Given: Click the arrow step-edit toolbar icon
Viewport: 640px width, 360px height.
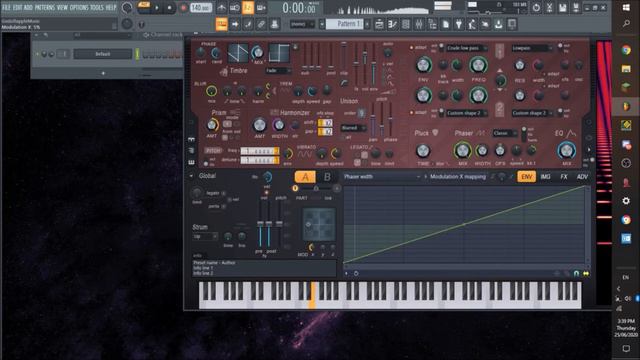Looking at the screenshot, I should 235,24.
